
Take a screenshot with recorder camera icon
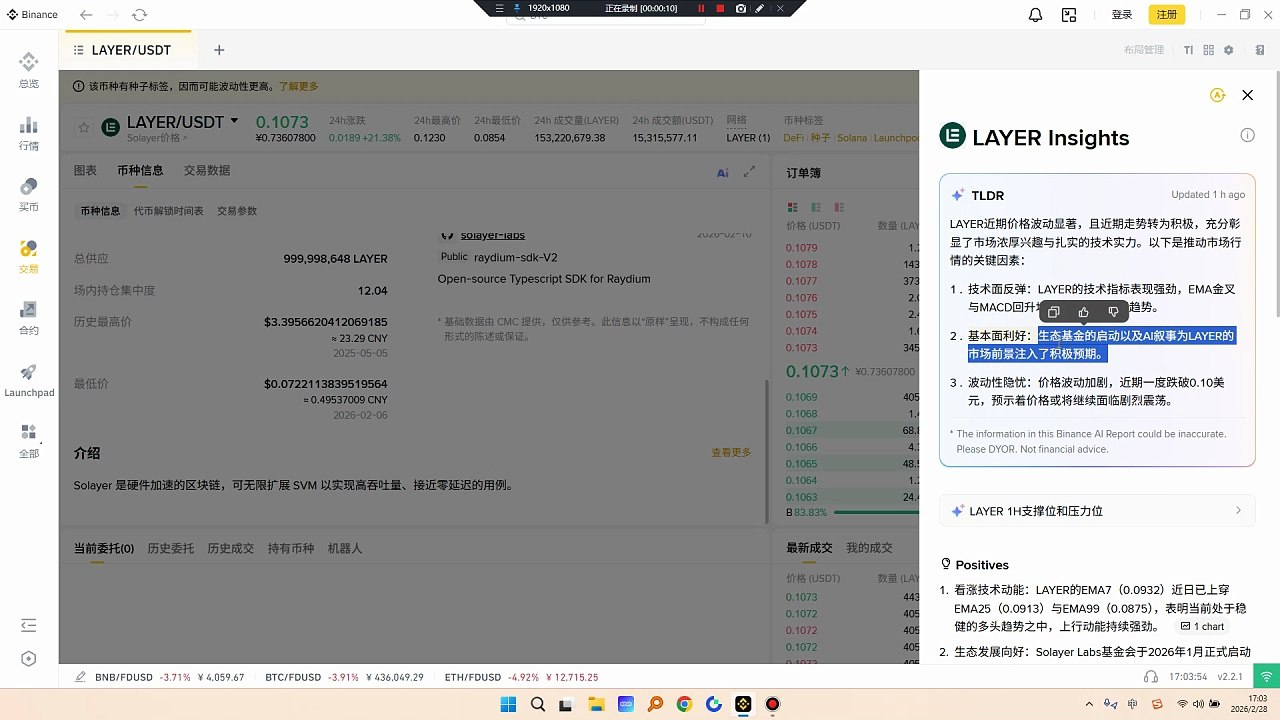click(x=741, y=8)
